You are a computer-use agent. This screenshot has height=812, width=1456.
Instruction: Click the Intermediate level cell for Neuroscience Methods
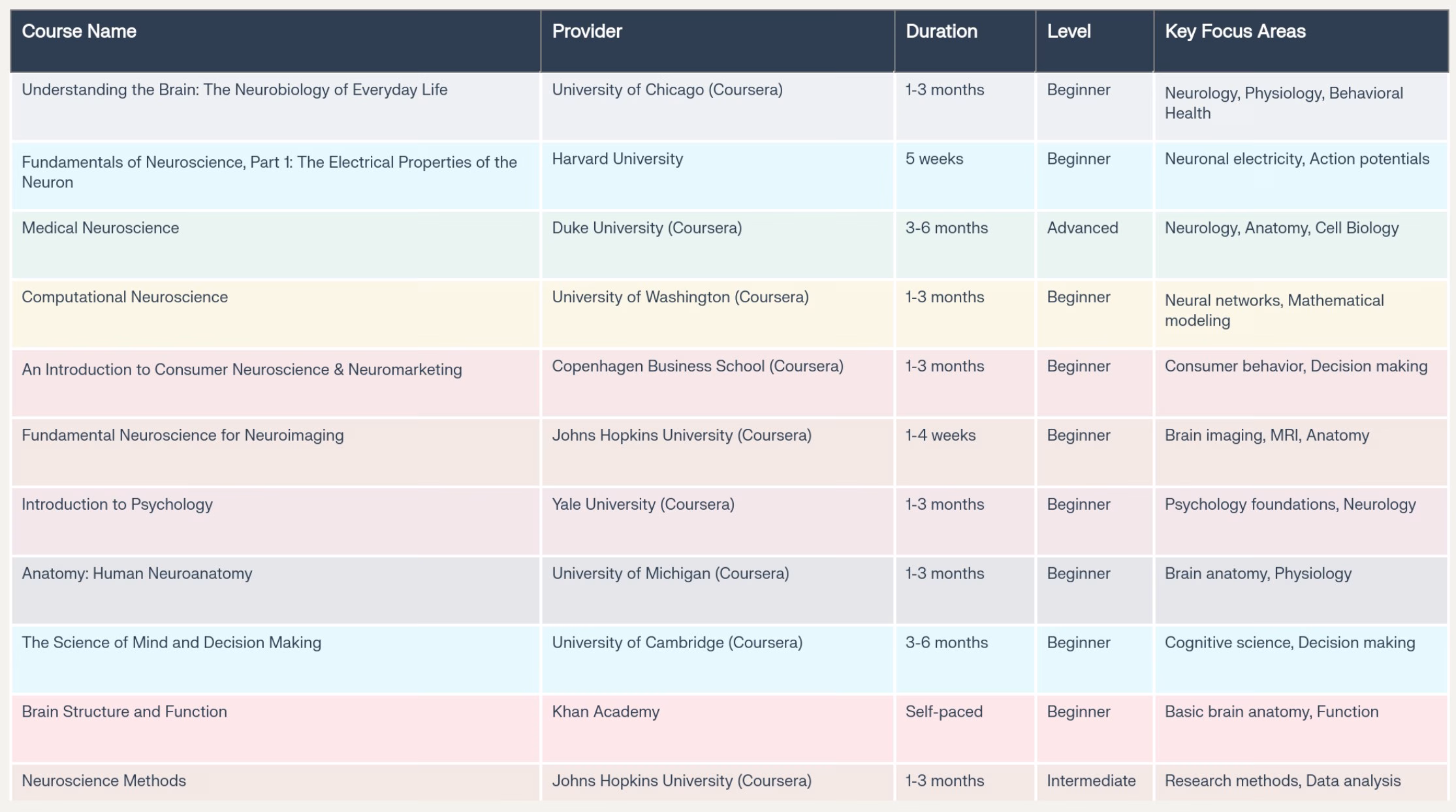coord(1091,780)
